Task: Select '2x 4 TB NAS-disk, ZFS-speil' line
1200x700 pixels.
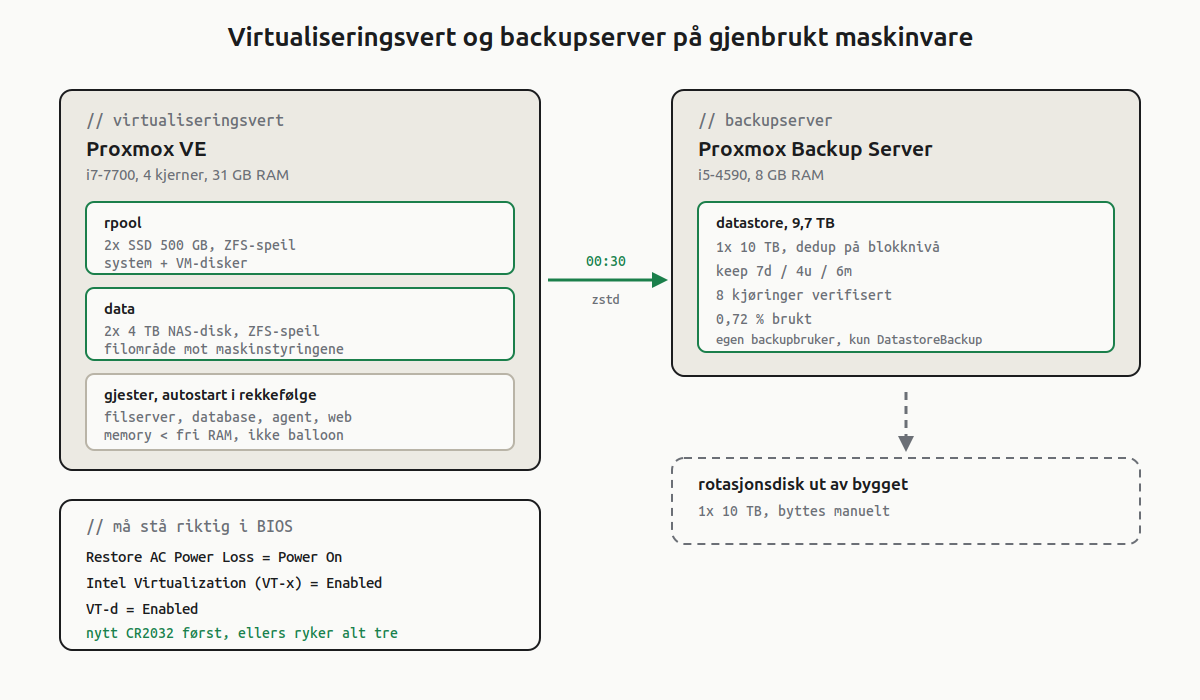Action: coord(212,331)
